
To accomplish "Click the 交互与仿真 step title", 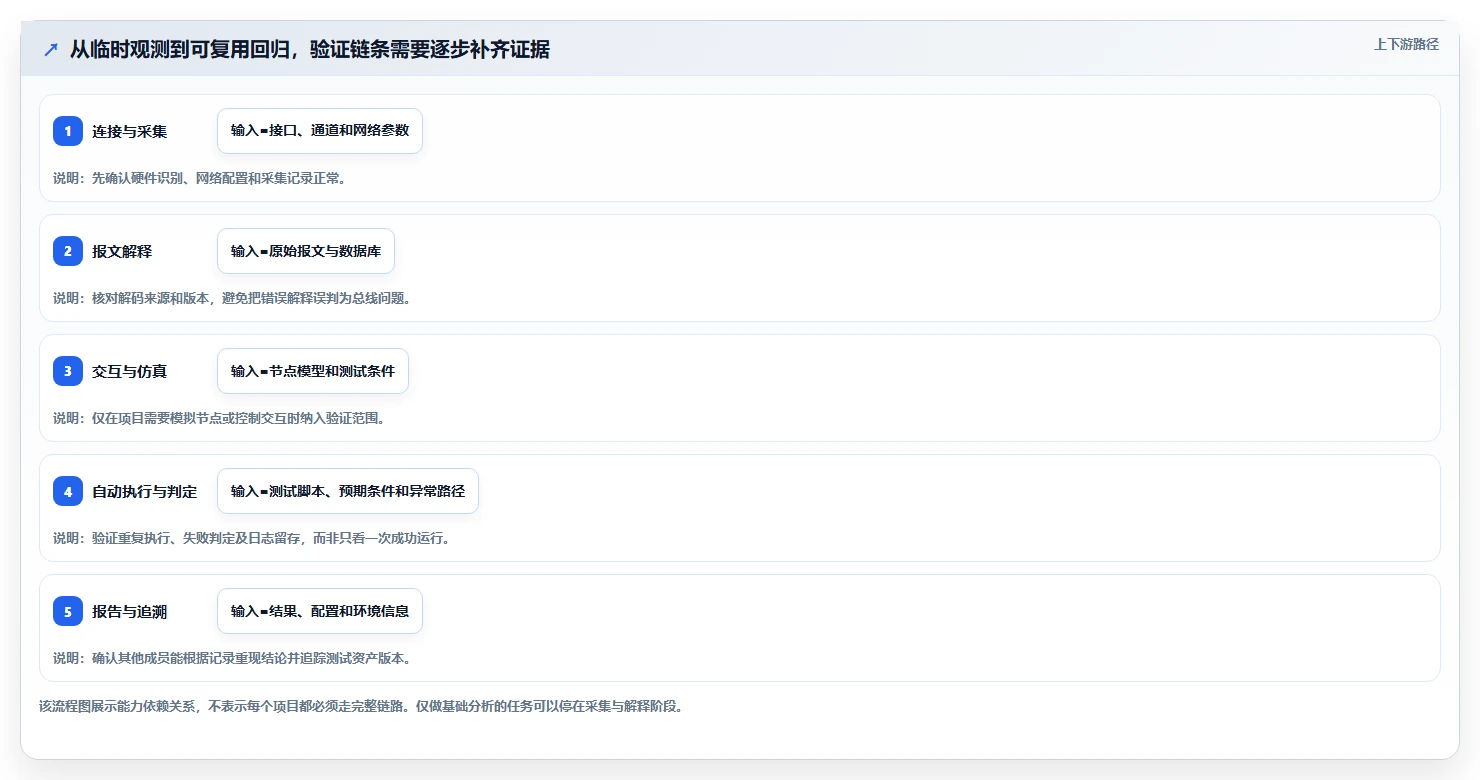I will click(x=130, y=371).
